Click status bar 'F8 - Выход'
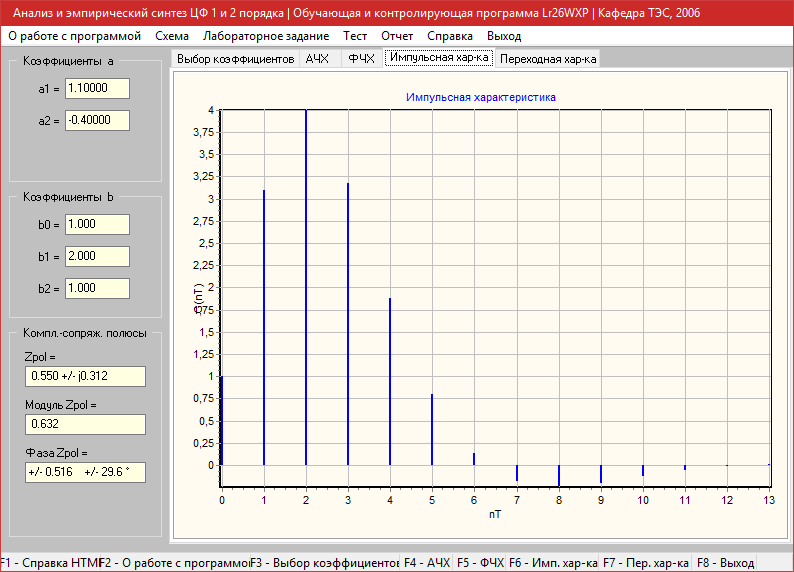Viewport: 794px width, 572px height. [x=725, y=563]
